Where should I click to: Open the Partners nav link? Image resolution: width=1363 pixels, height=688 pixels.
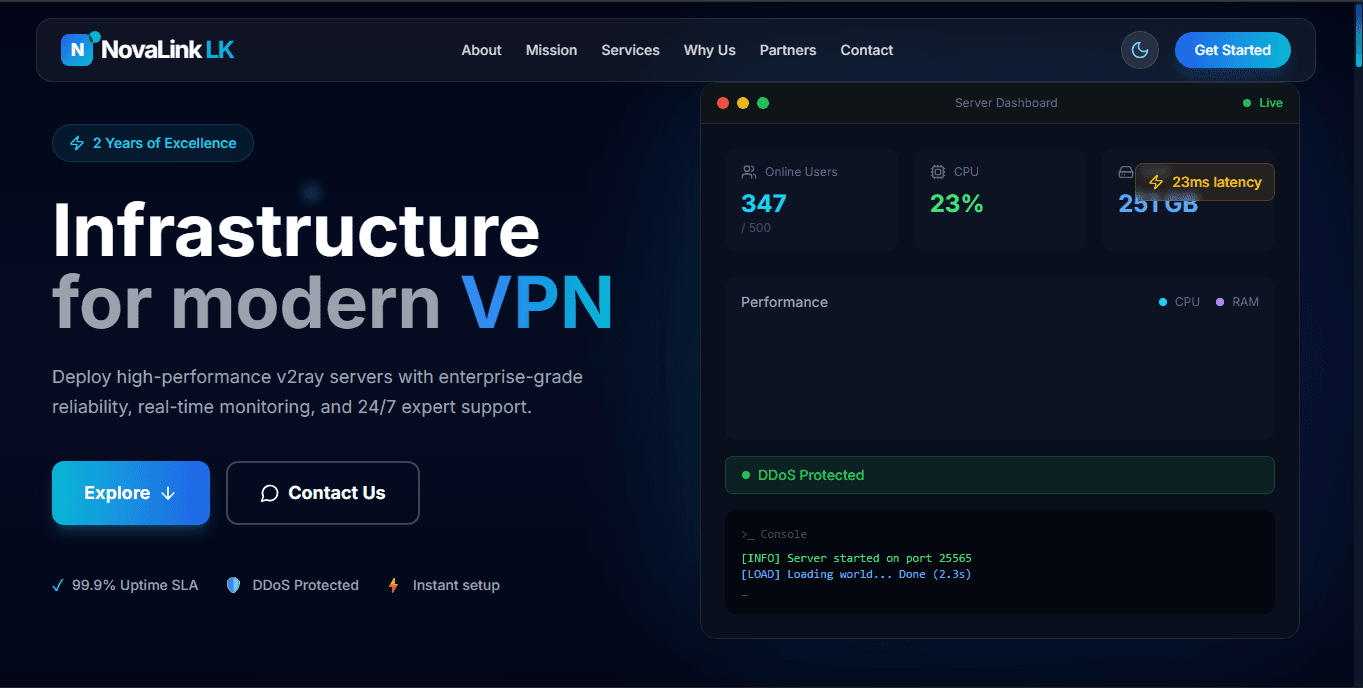point(787,50)
